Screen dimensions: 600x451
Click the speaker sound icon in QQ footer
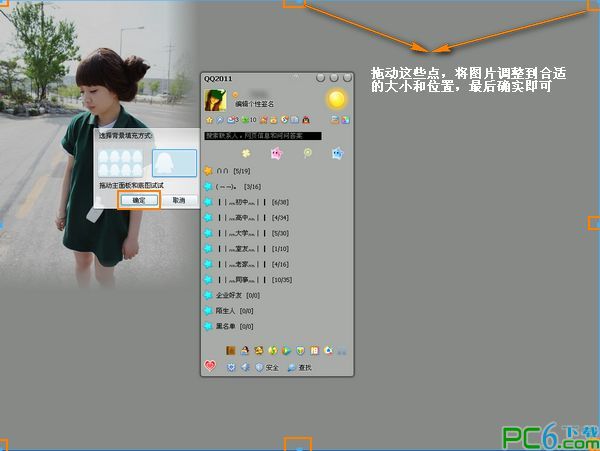pyautogui.click(x=245, y=367)
